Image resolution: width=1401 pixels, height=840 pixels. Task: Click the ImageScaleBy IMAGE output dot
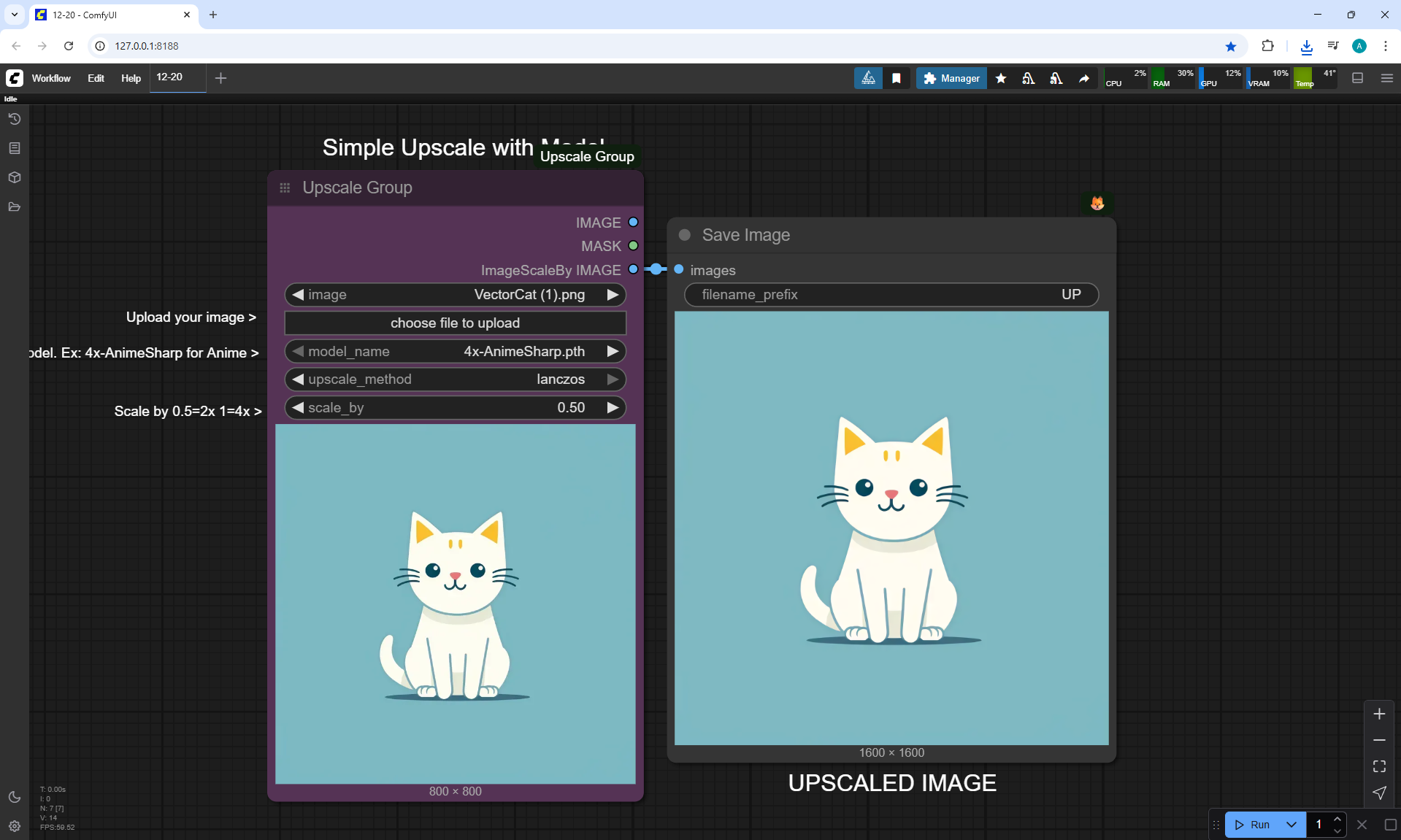pyautogui.click(x=634, y=269)
